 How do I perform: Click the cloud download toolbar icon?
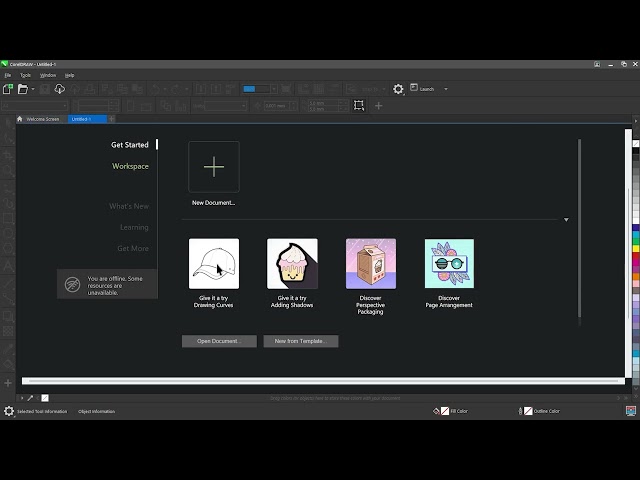coord(60,89)
